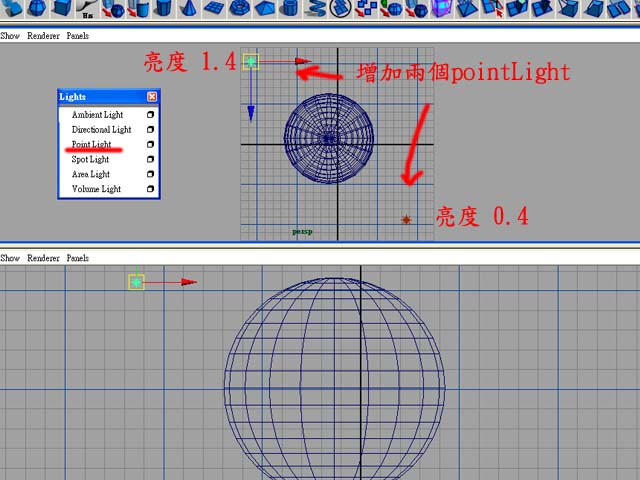Open Directional Light option box
The height and width of the screenshot is (480, 640).
click(150, 129)
